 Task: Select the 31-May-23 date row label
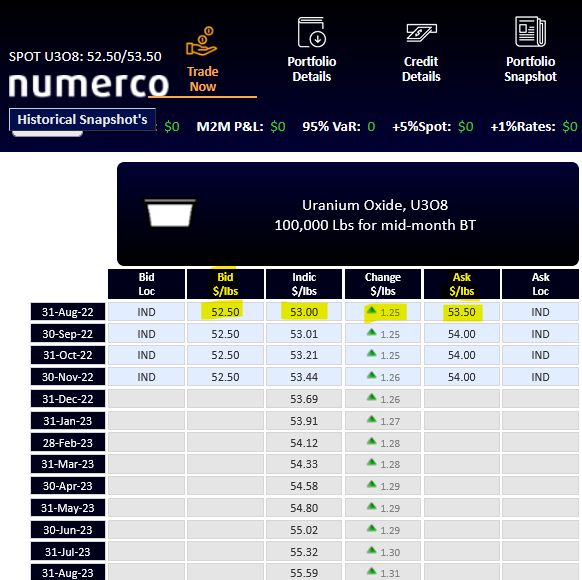pyautogui.click(x=68, y=508)
